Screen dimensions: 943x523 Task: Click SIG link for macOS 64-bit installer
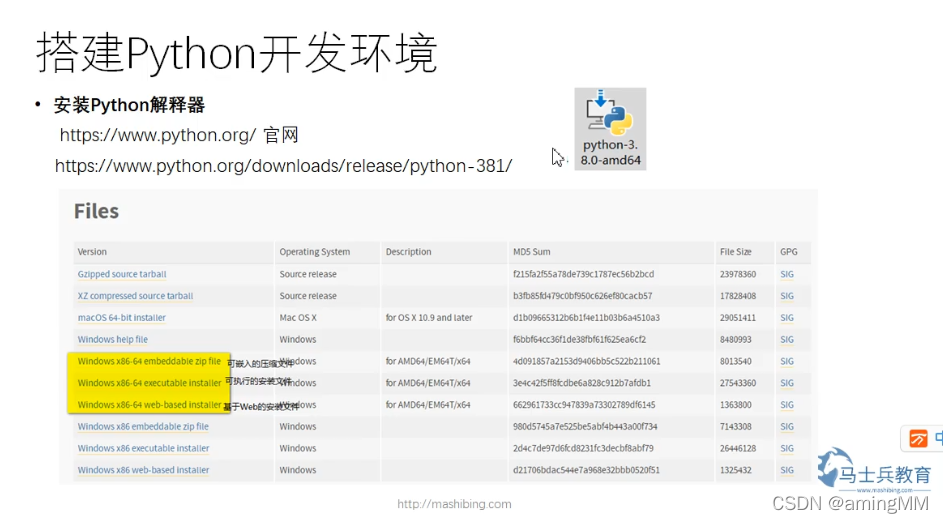pos(787,317)
